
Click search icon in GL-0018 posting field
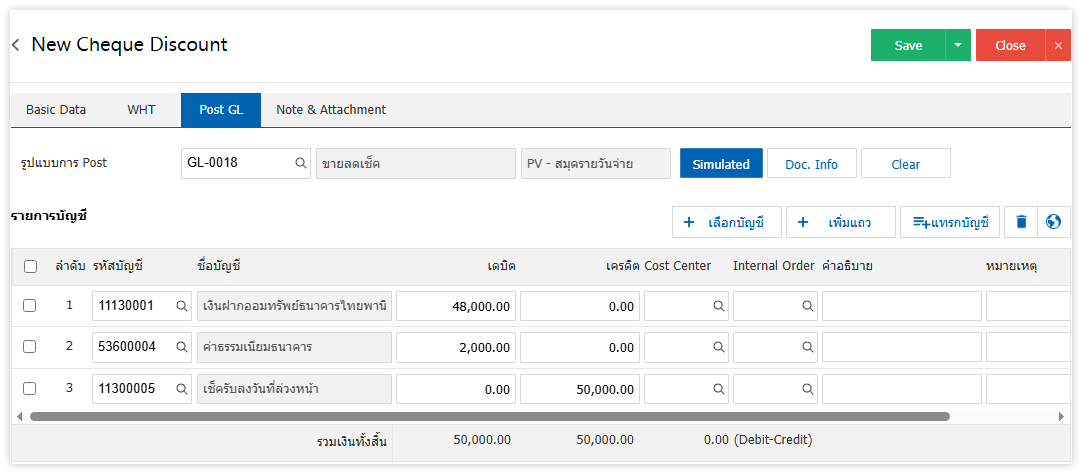300,163
